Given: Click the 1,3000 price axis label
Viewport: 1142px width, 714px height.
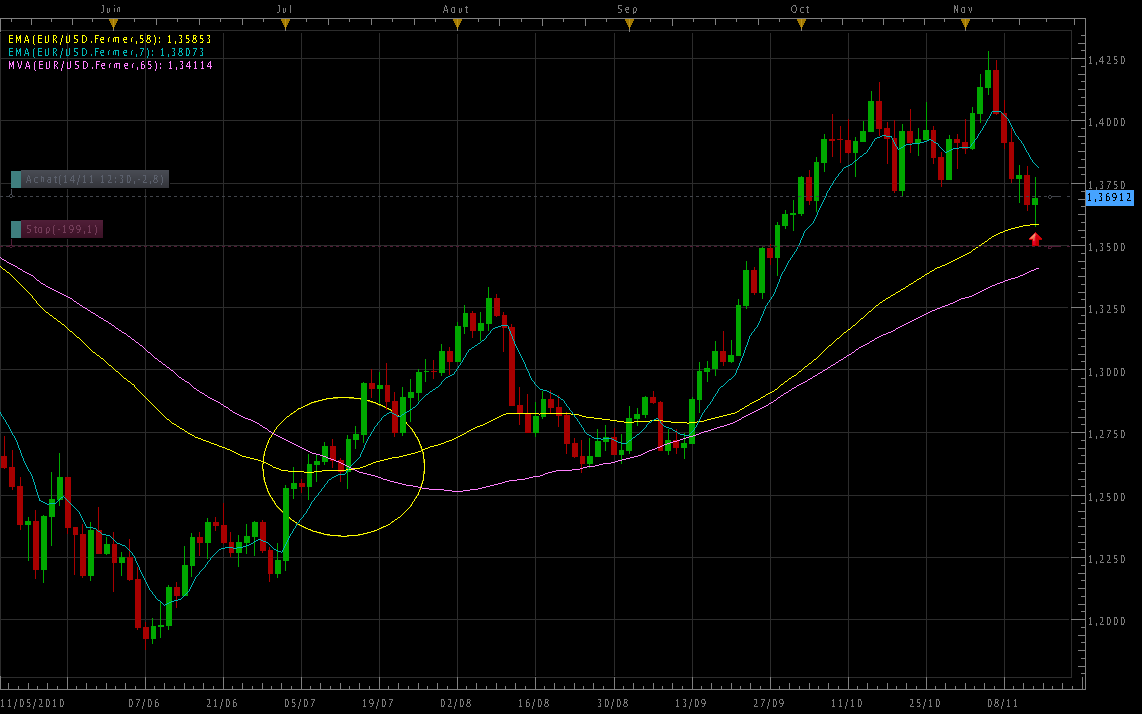Looking at the screenshot, I should (x=1107, y=372).
